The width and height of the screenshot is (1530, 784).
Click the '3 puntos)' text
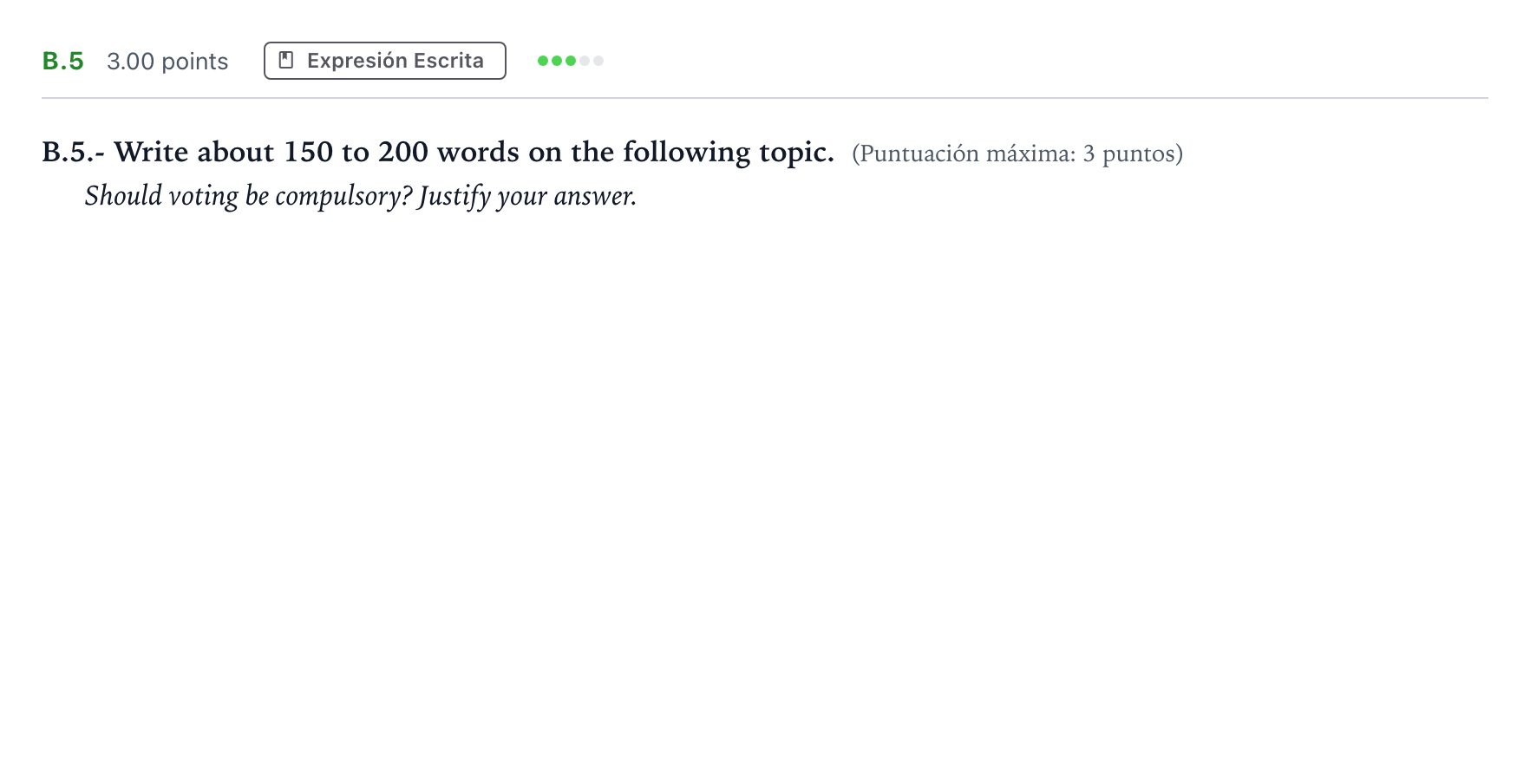1134,154
